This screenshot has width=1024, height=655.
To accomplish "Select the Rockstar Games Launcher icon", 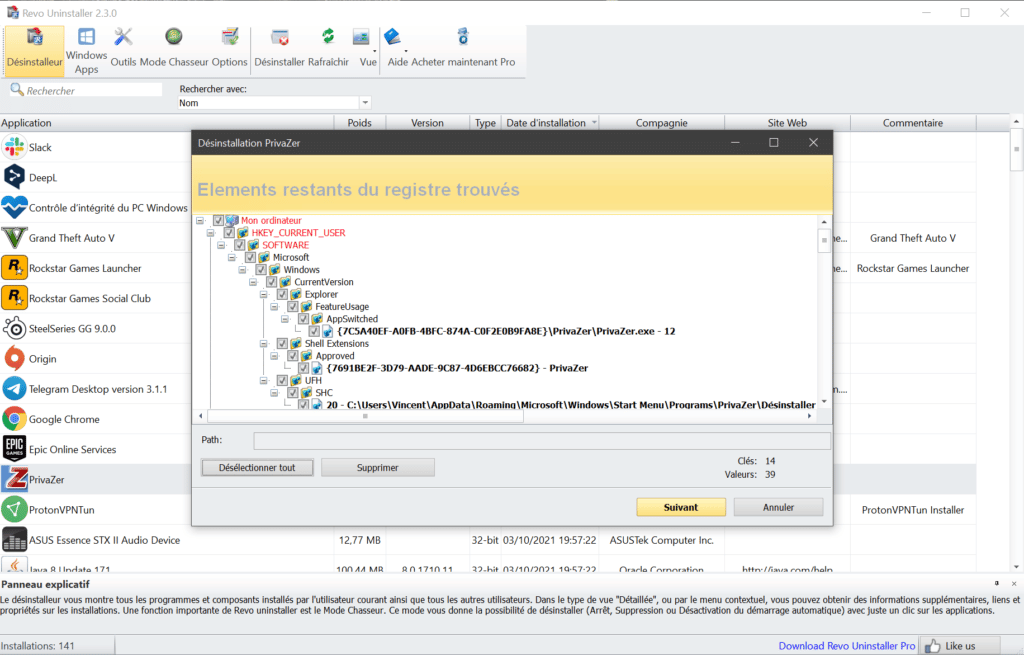I will coord(14,268).
